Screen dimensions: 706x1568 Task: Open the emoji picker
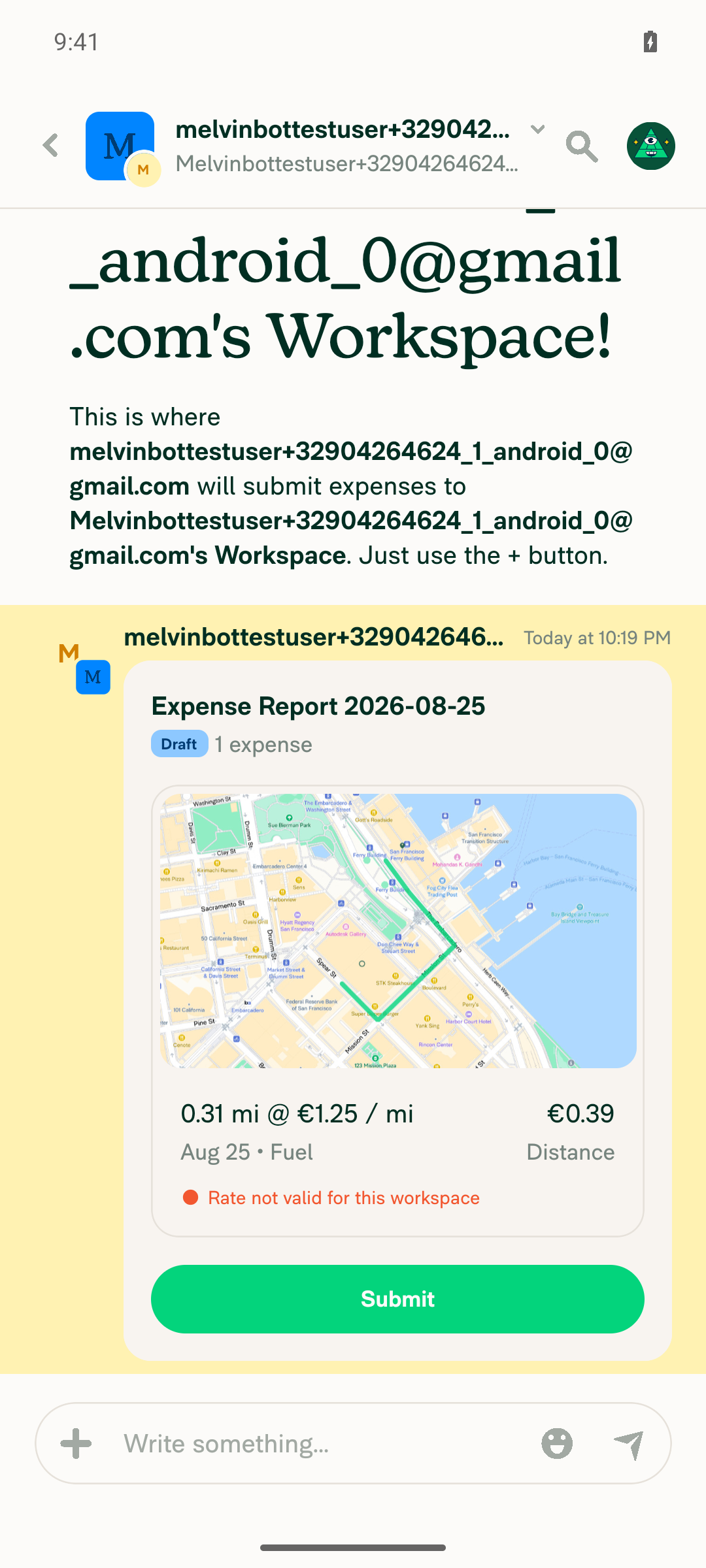[557, 1443]
